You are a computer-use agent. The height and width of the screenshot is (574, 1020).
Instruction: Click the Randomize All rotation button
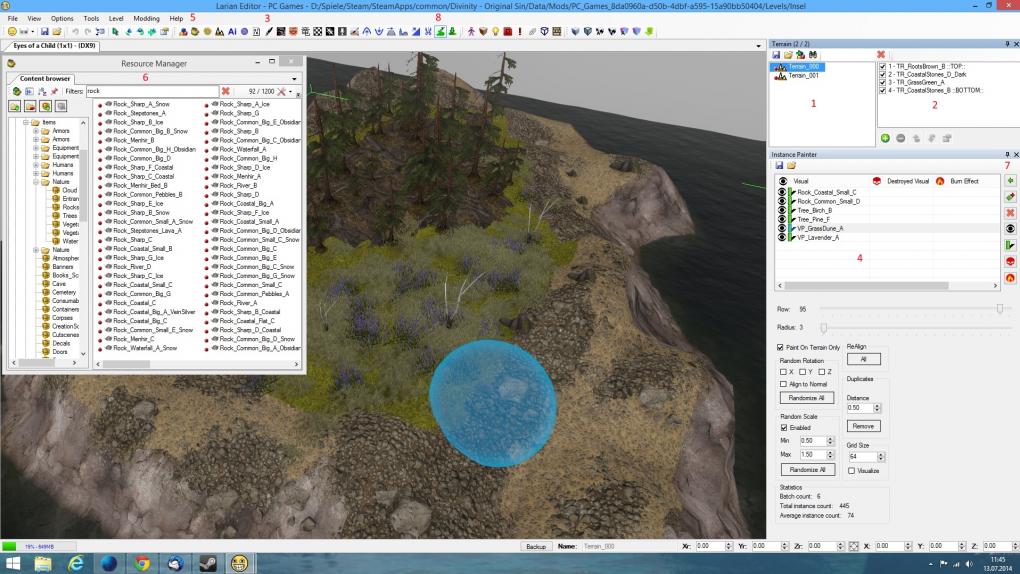point(807,398)
